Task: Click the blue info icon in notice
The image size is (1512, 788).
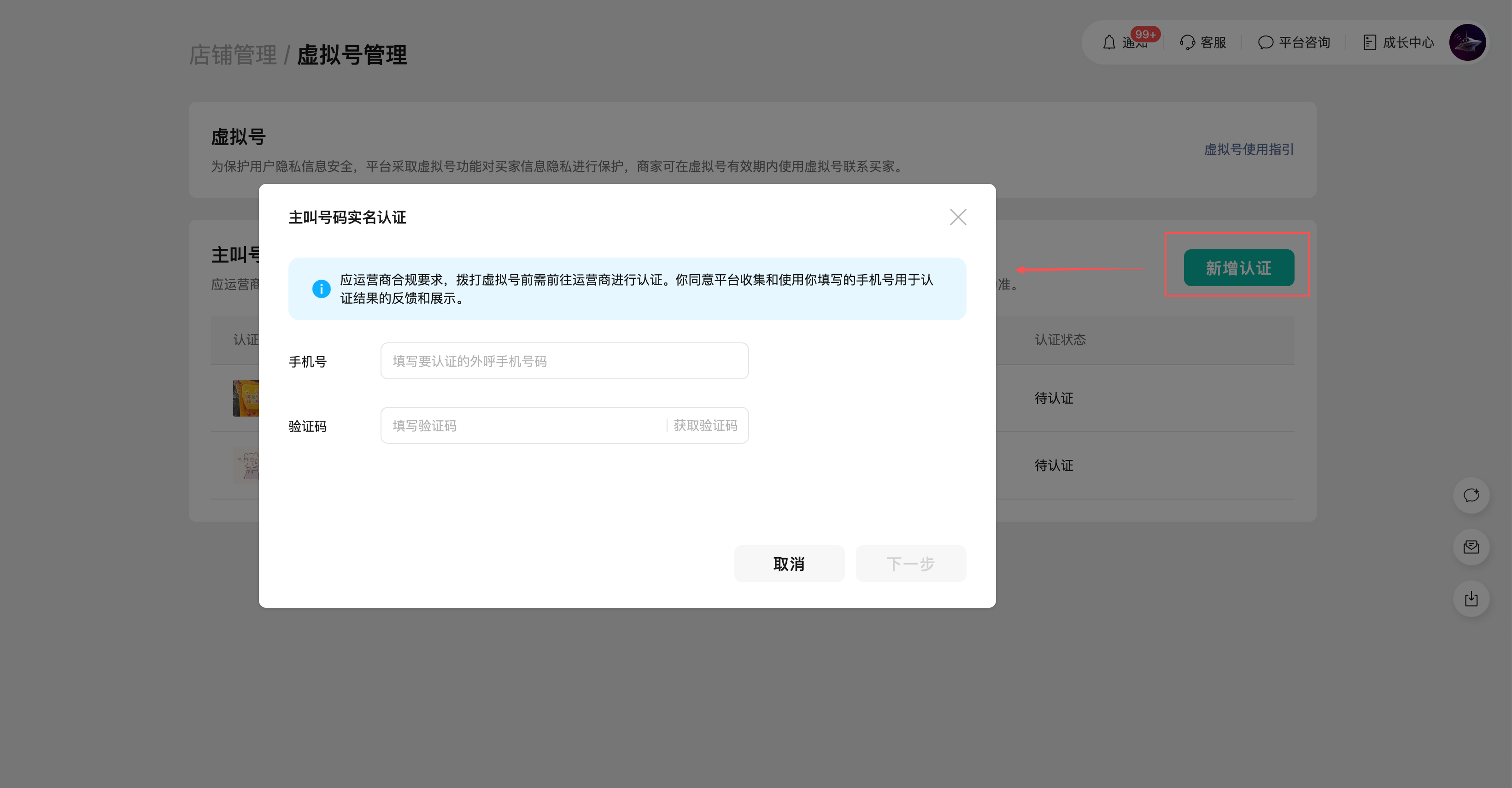Action: [x=321, y=289]
